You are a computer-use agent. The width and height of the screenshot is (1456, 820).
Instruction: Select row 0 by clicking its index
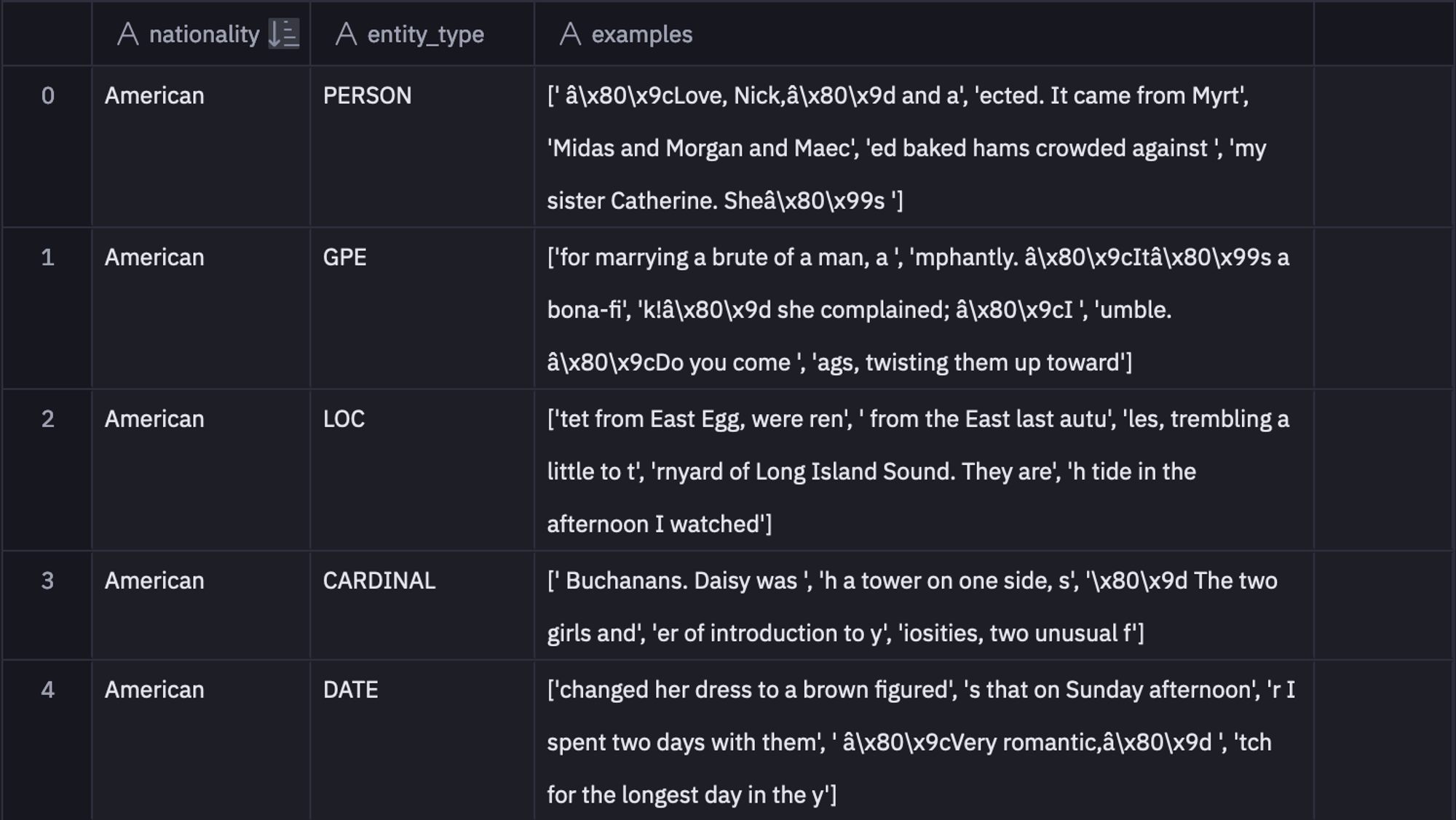point(48,95)
